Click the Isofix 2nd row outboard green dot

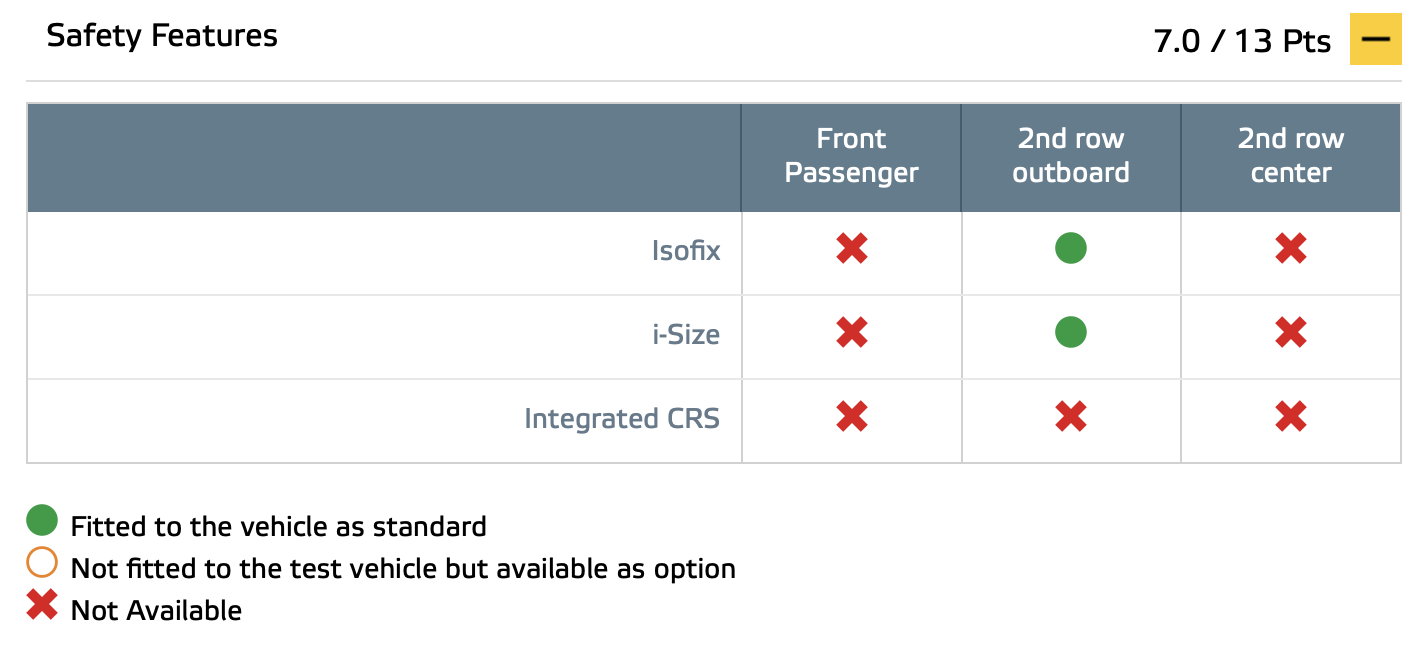click(x=1070, y=248)
